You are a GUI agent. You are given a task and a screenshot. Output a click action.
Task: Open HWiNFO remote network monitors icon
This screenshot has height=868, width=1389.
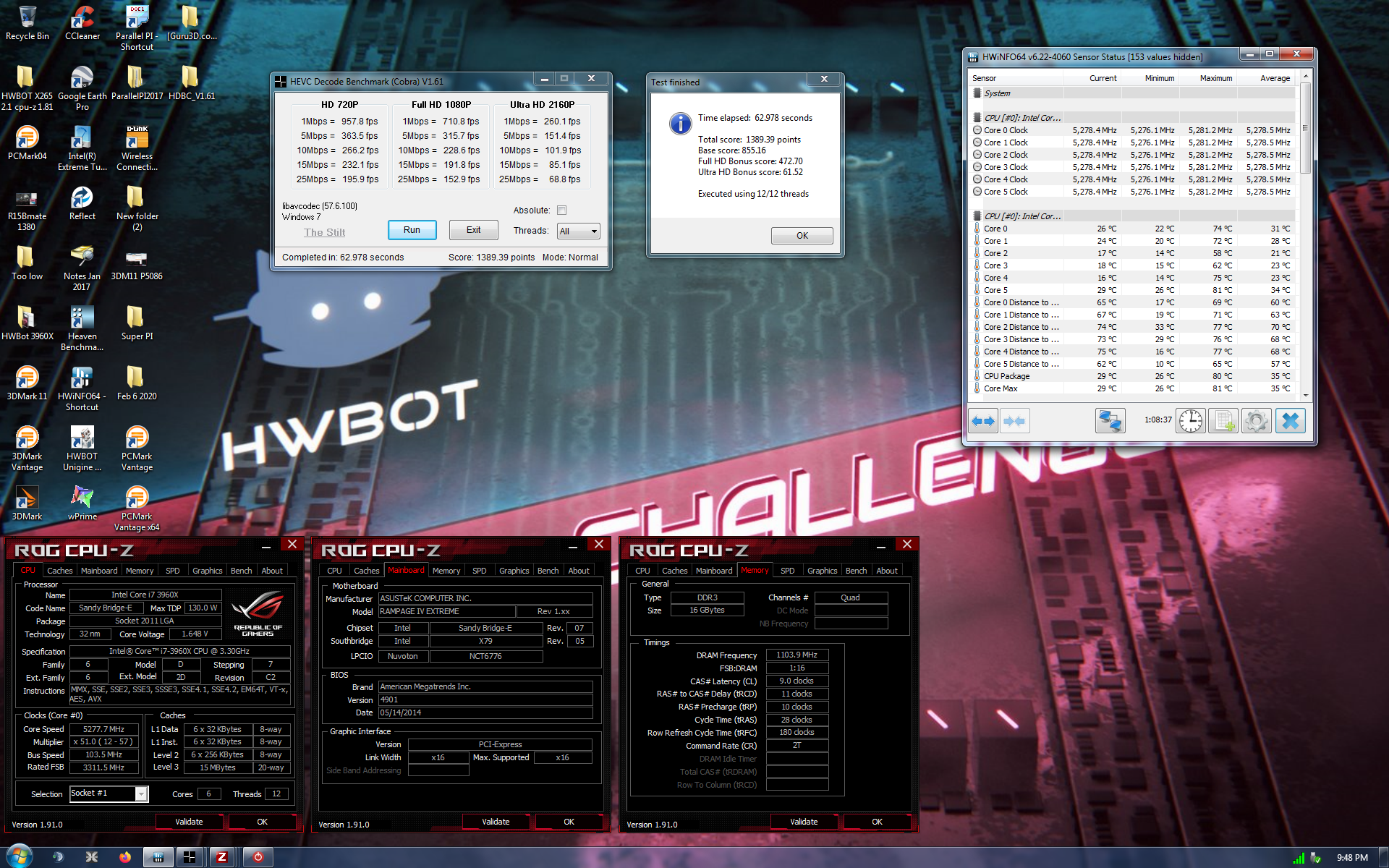(x=1110, y=420)
